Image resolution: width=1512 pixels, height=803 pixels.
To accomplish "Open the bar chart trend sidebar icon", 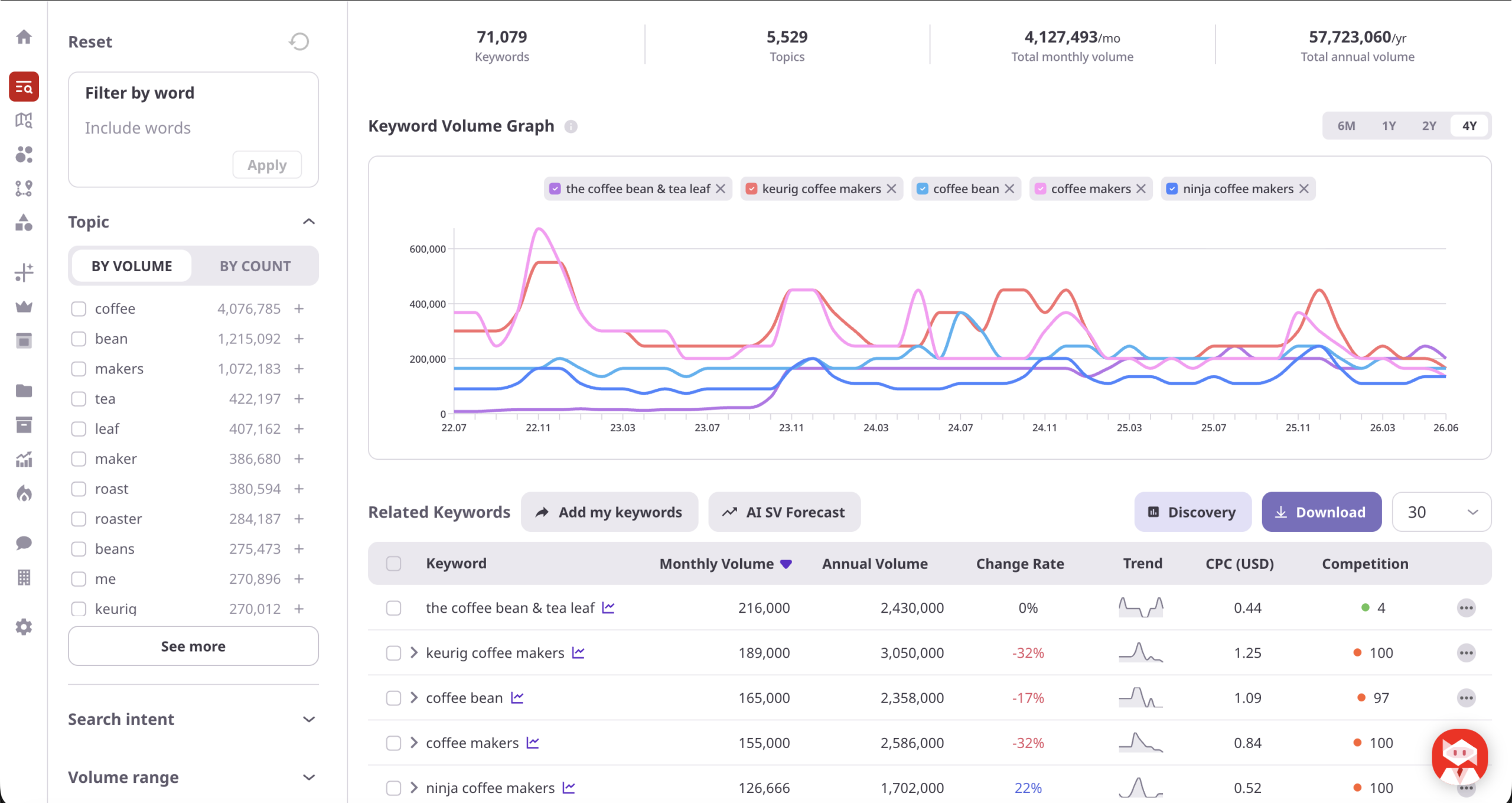I will 24,459.
